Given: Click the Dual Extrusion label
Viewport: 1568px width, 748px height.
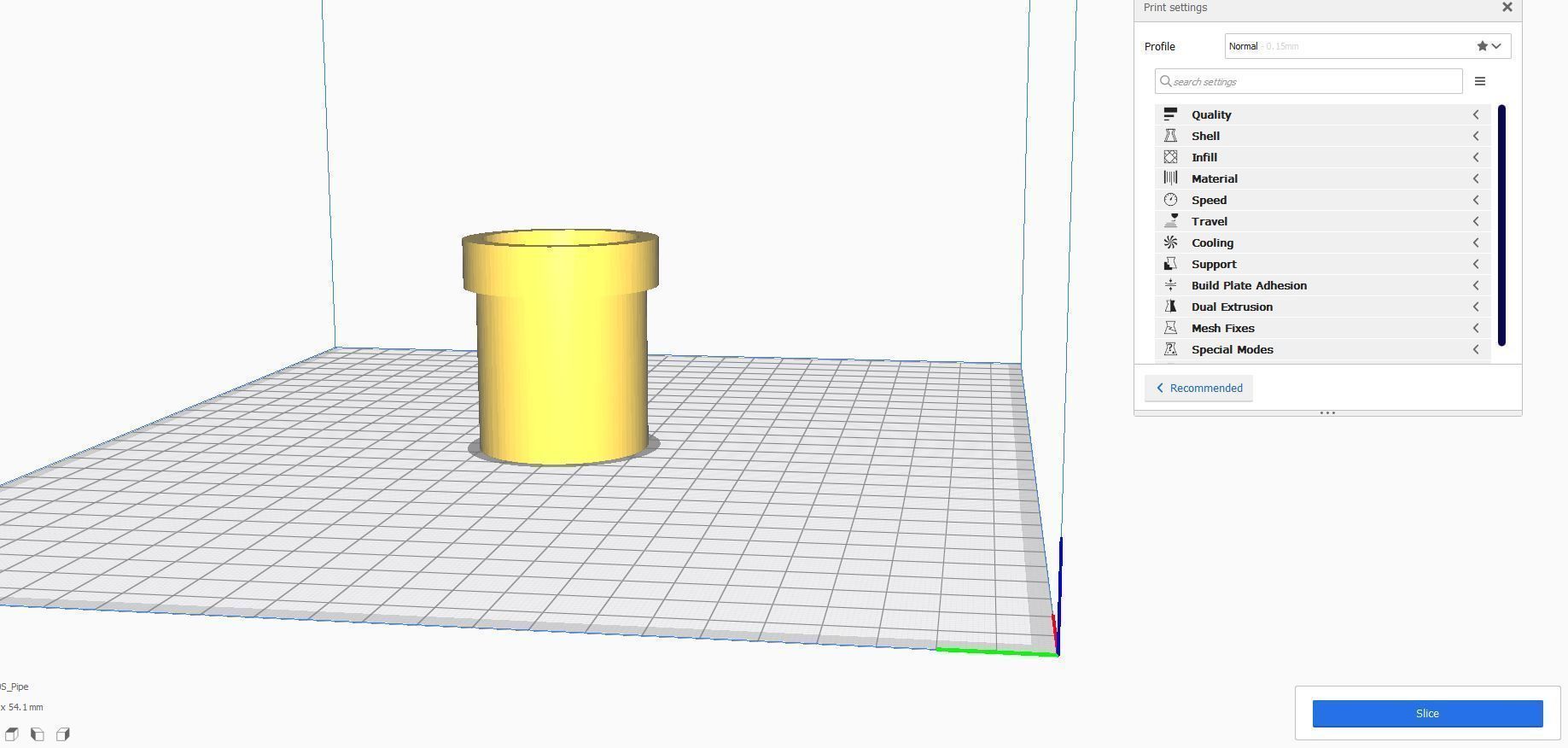Looking at the screenshot, I should pos(1232,307).
